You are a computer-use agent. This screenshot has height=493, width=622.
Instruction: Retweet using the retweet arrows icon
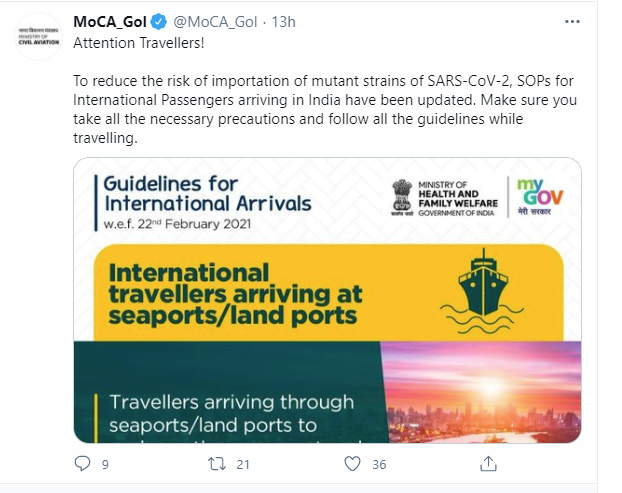coord(216,464)
